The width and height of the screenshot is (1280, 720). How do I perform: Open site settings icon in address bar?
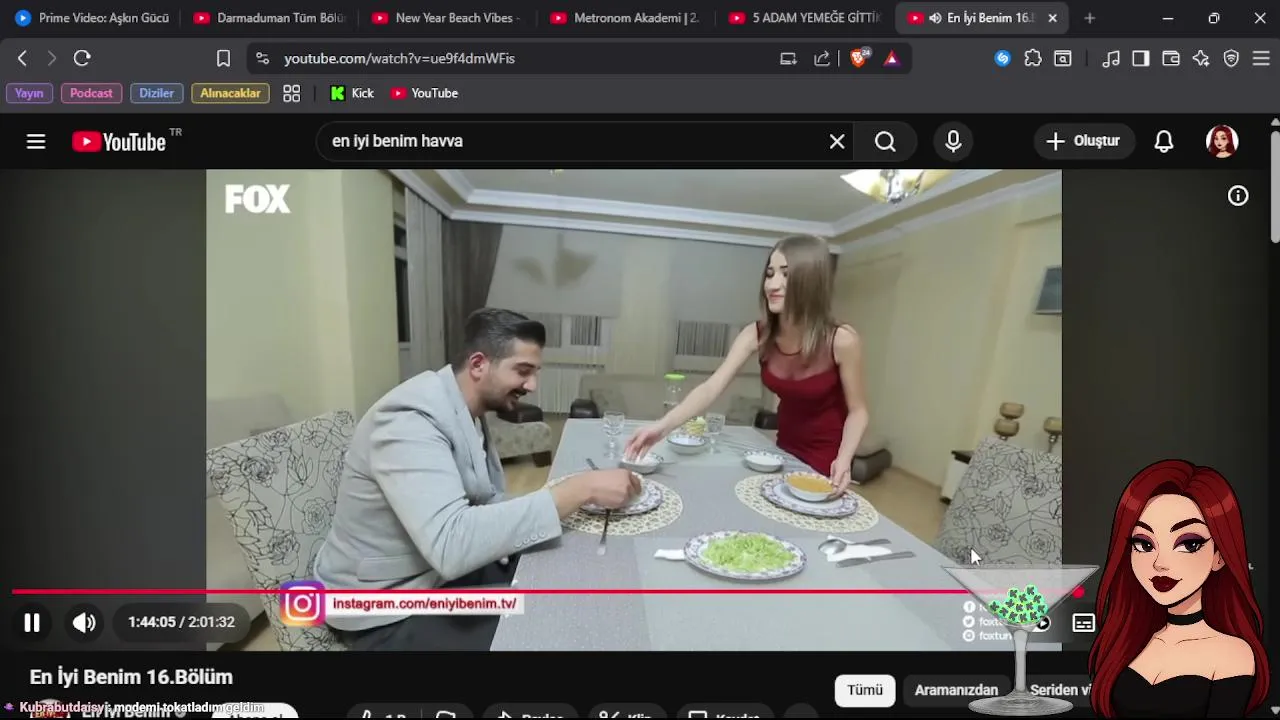262,58
